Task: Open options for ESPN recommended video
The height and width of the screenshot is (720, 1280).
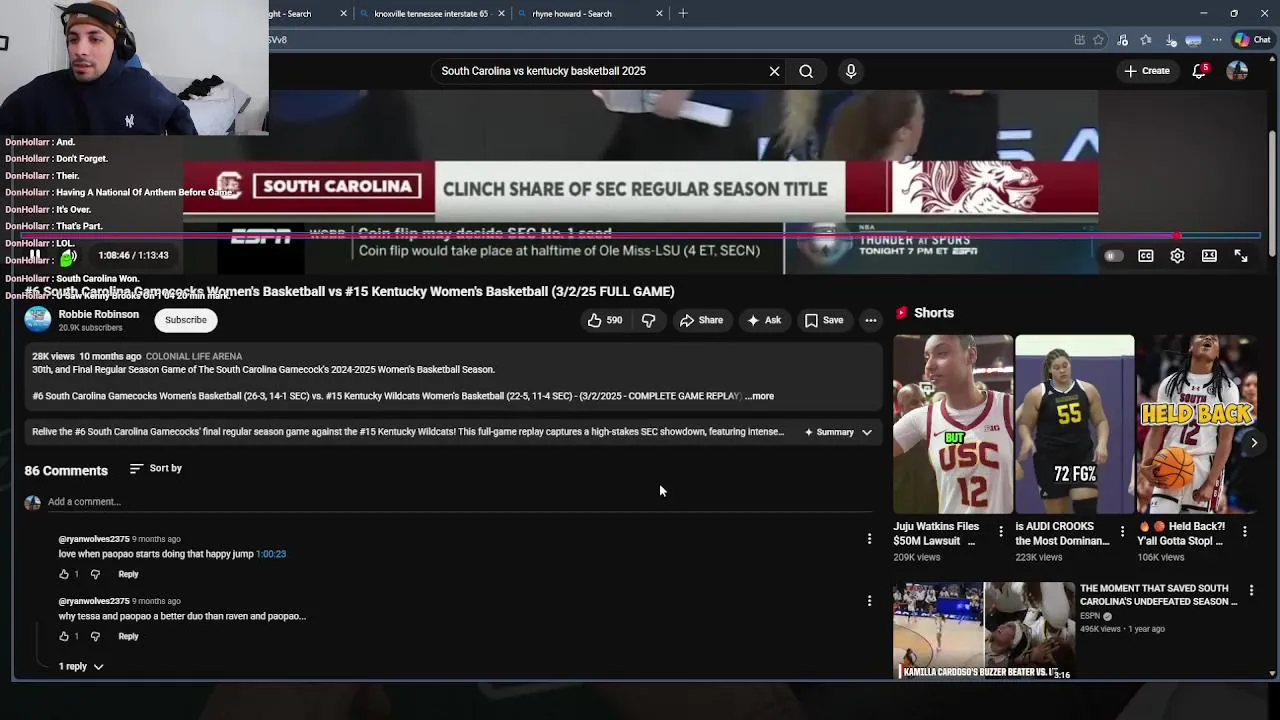Action: point(1251,590)
